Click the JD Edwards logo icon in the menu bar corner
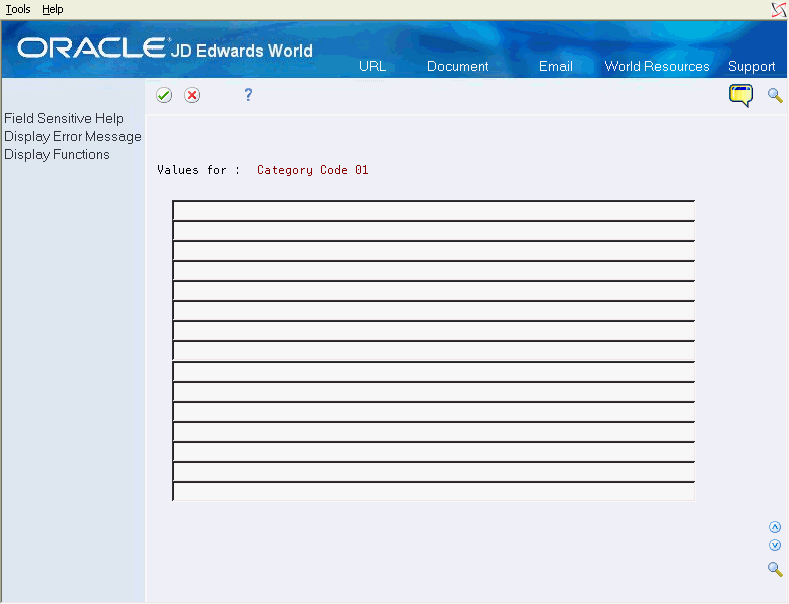Viewport: 789px width, 604px height. click(x=779, y=10)
